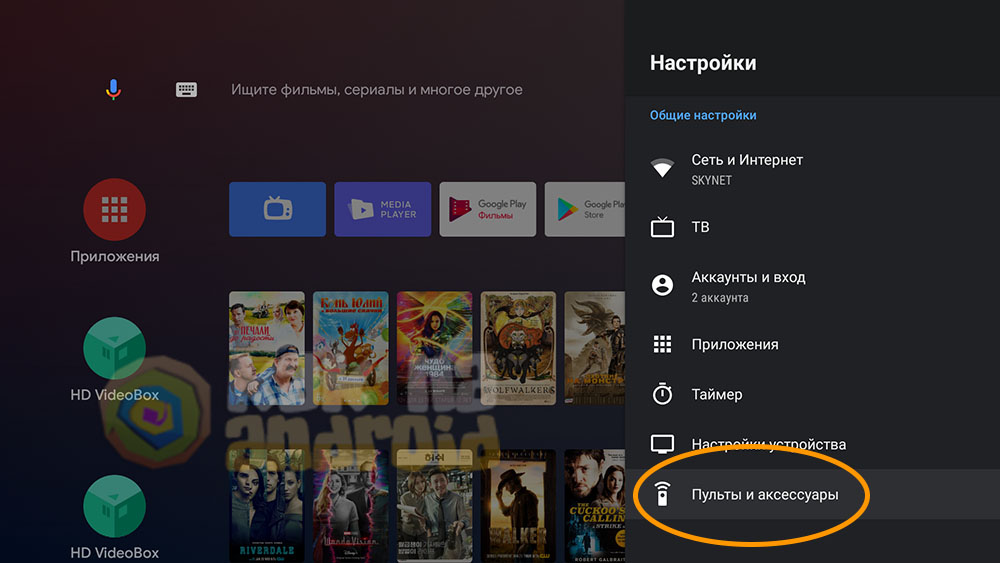The height and width of the screenshot is (563, 1000).
Task: Activate the voice search microphone icon
Action: tap(114, 89)
